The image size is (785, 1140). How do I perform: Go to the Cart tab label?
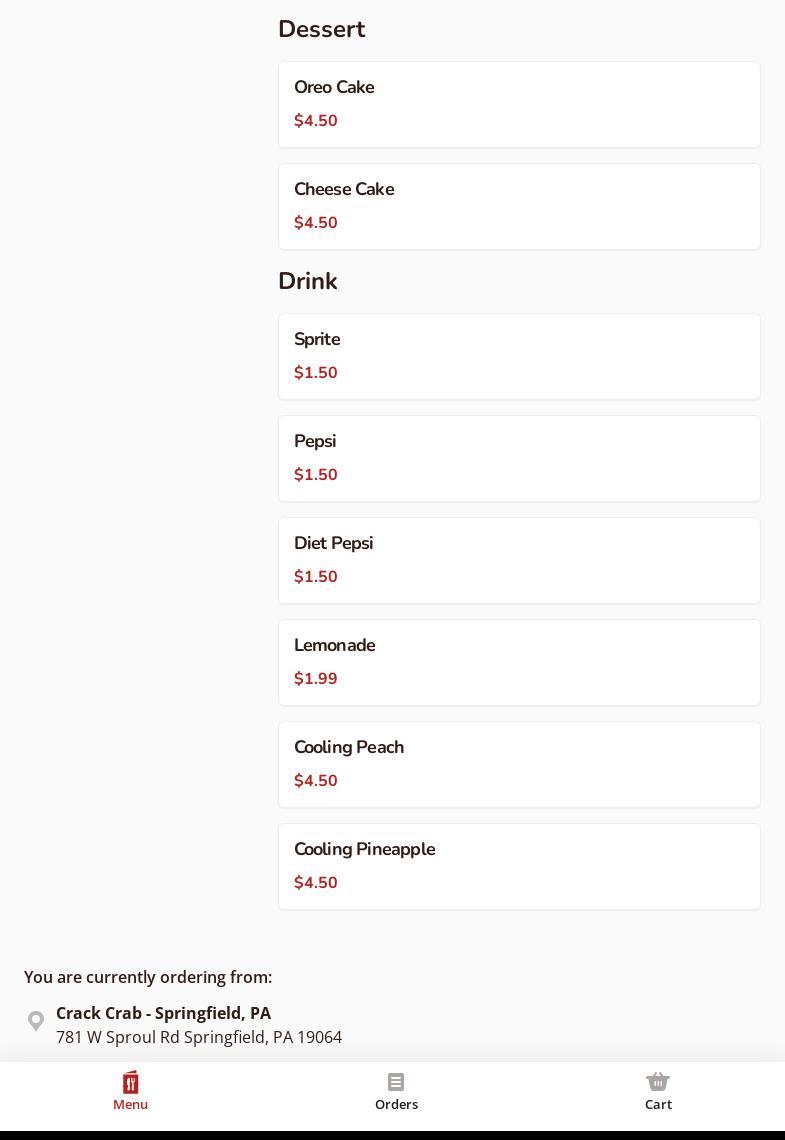(x=658, y=1104)
